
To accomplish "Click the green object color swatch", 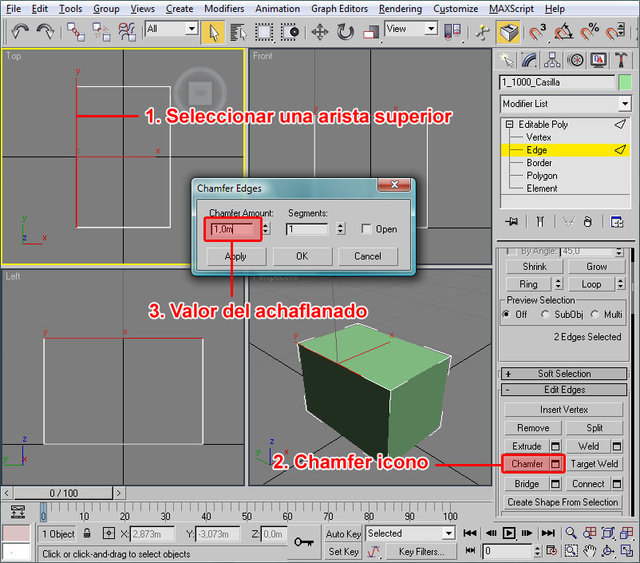I will pos(625,82).
